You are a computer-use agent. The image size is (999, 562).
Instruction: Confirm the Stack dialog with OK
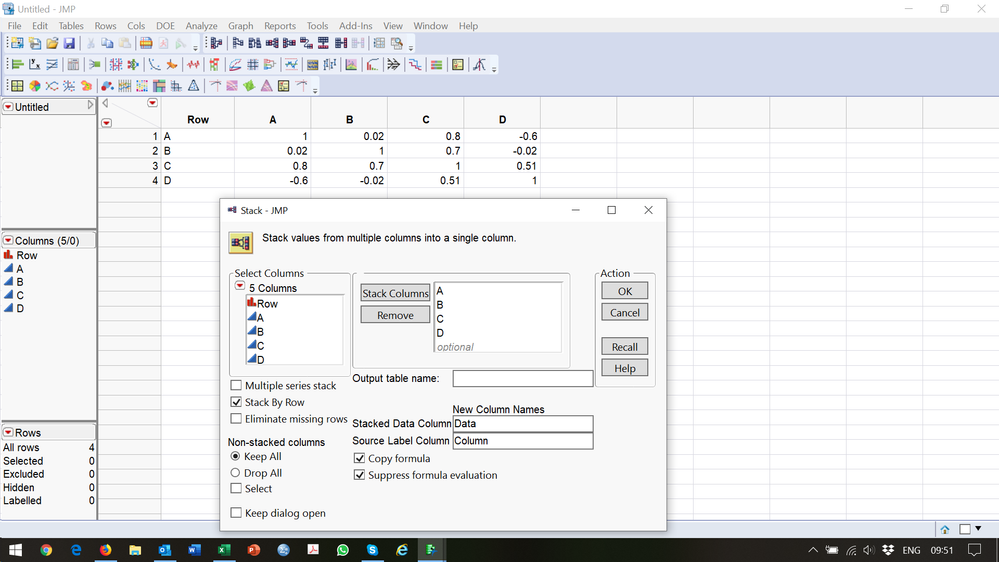pyautogui.click(x=624, y=291)
